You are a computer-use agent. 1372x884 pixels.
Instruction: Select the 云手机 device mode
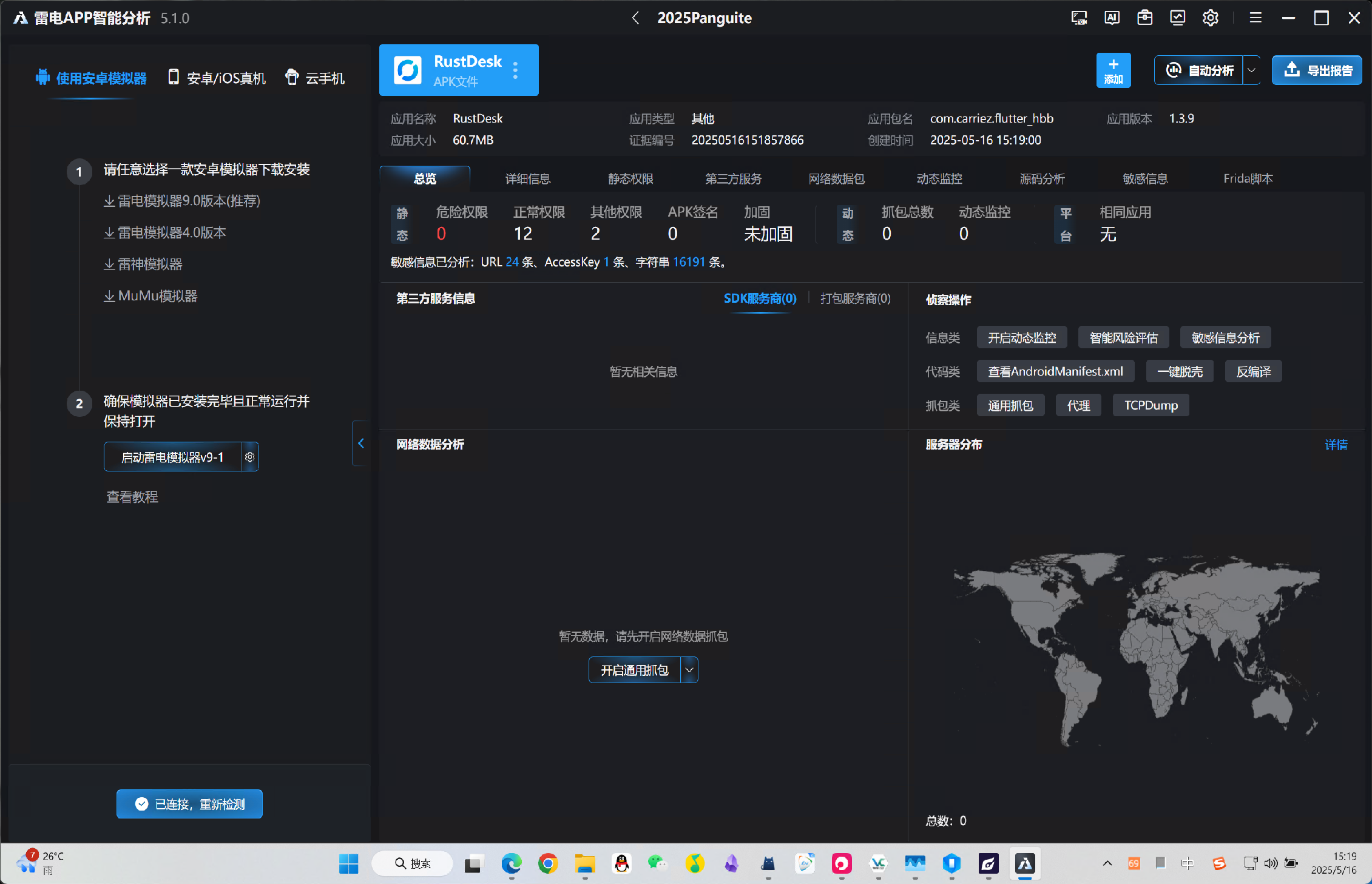[x=315, y=78]
